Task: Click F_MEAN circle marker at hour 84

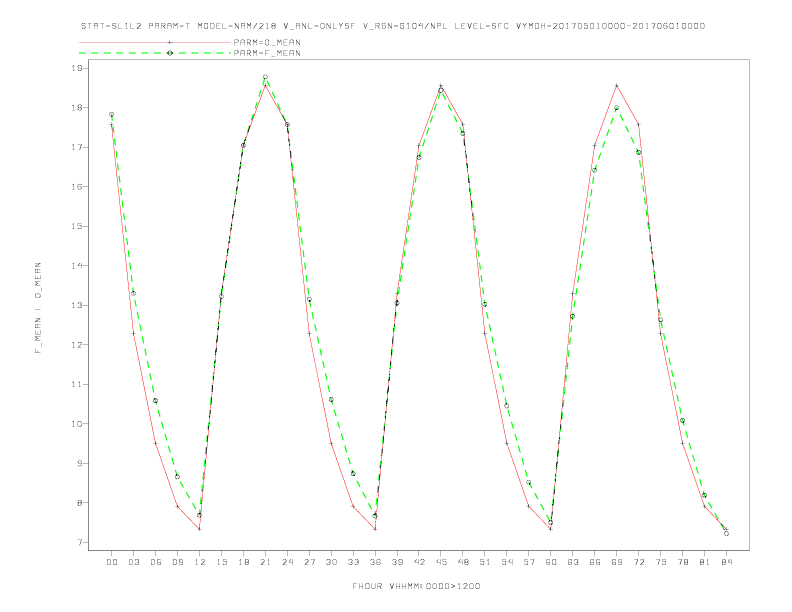Action: [726, 533]
